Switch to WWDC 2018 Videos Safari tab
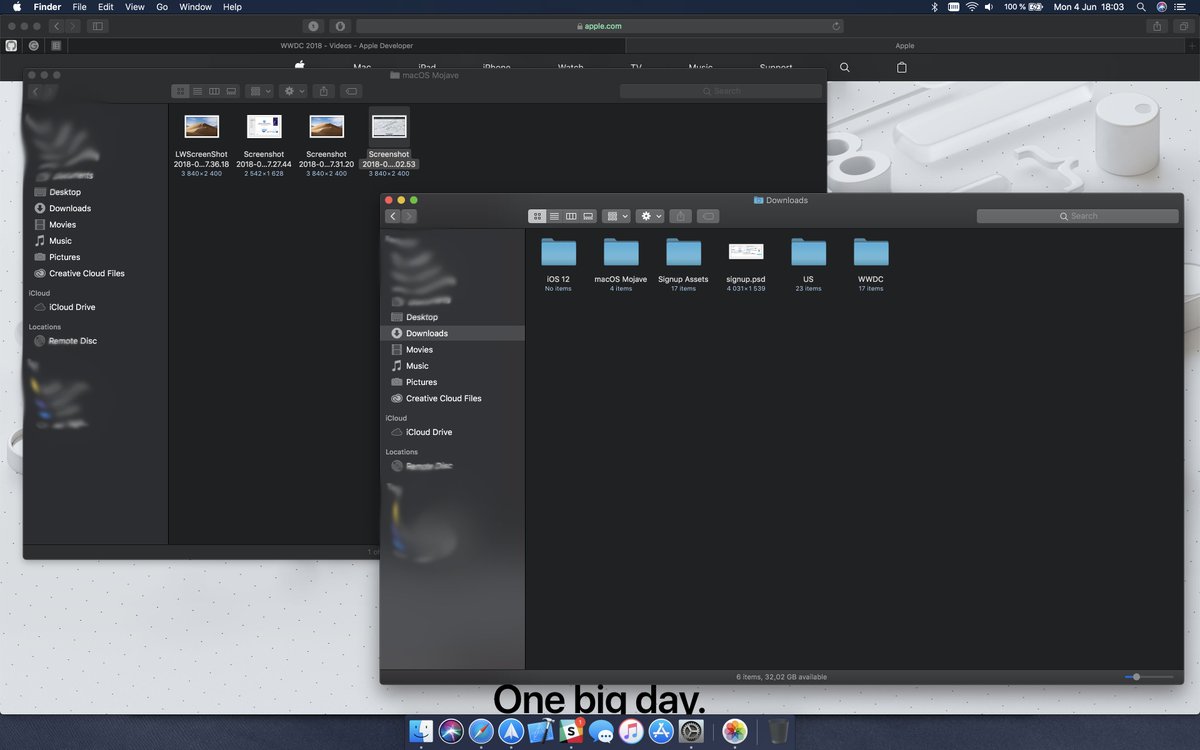The height and width of the screenshot is (750, 1200). (x=347, y=45)
